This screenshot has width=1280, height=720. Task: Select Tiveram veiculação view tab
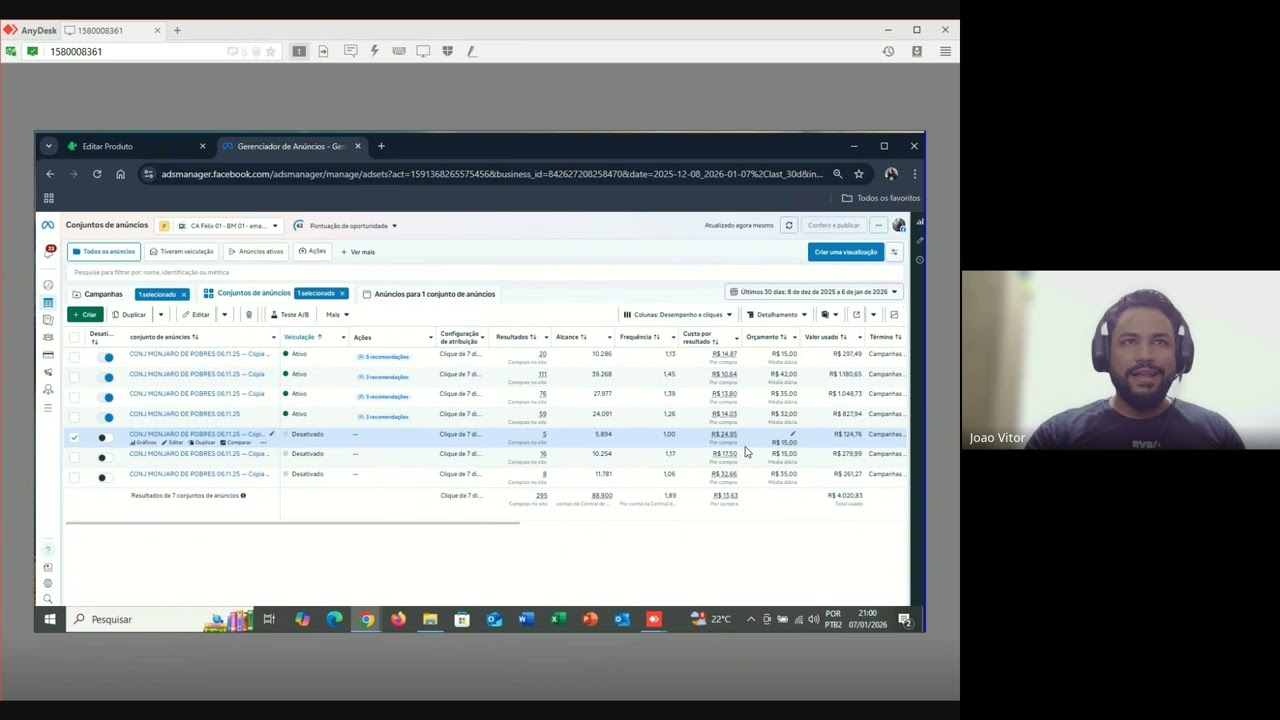(x=182, y=252)
